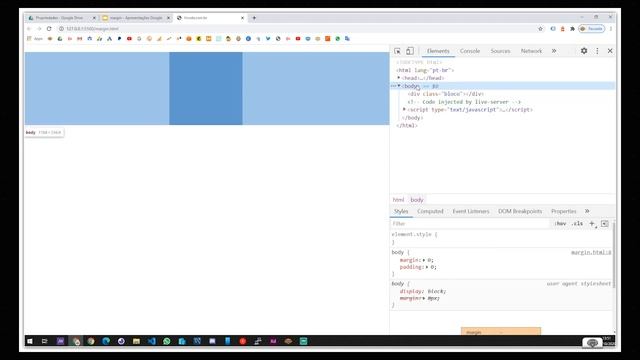Open the Event Listeners sub-tab
Screen dimensions: 640x360
click(x=471, y=211)
